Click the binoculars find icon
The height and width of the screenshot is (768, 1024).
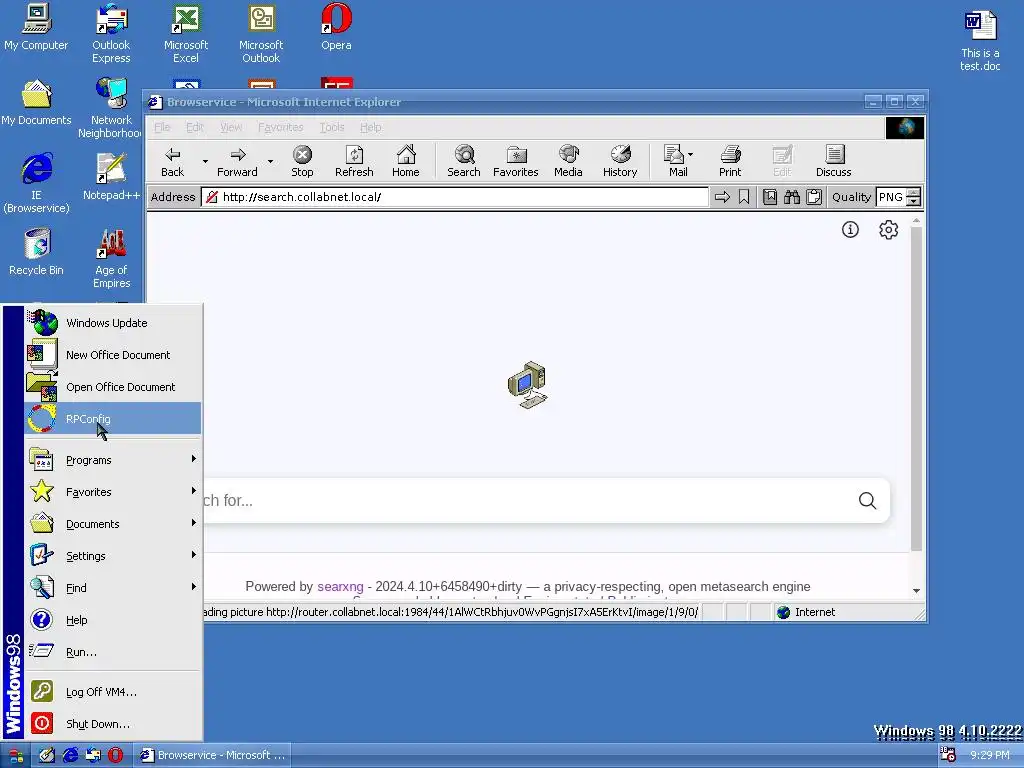point(792,197)
